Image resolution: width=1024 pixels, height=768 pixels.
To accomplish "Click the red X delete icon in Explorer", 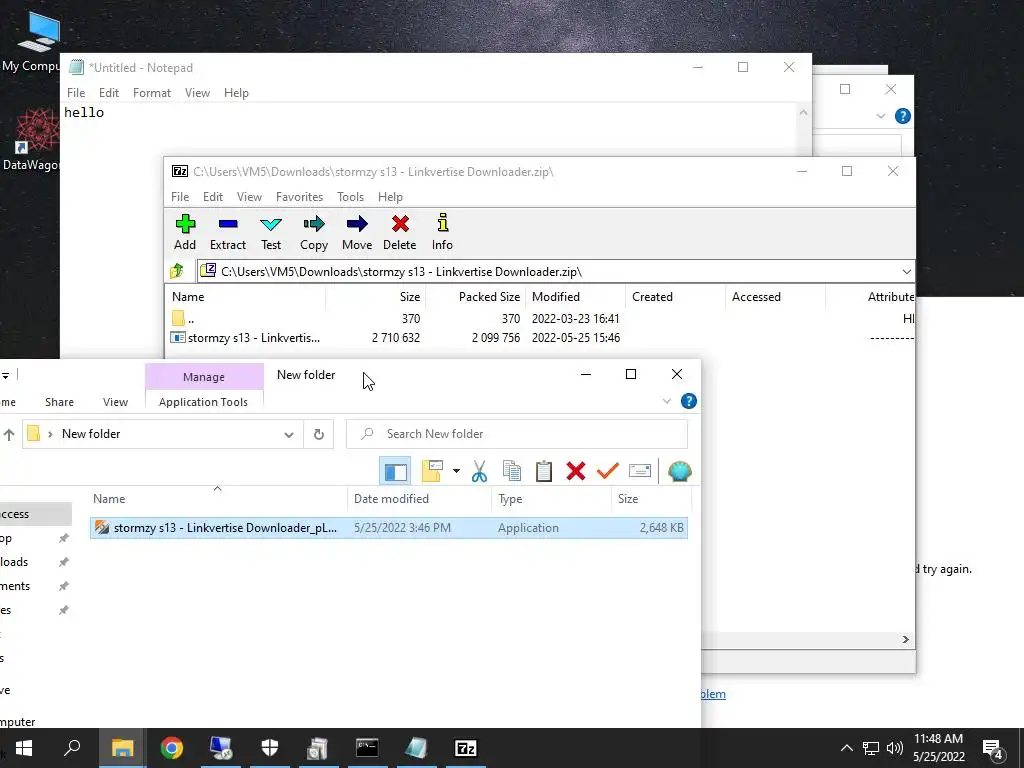I will [x=575, y=472].
